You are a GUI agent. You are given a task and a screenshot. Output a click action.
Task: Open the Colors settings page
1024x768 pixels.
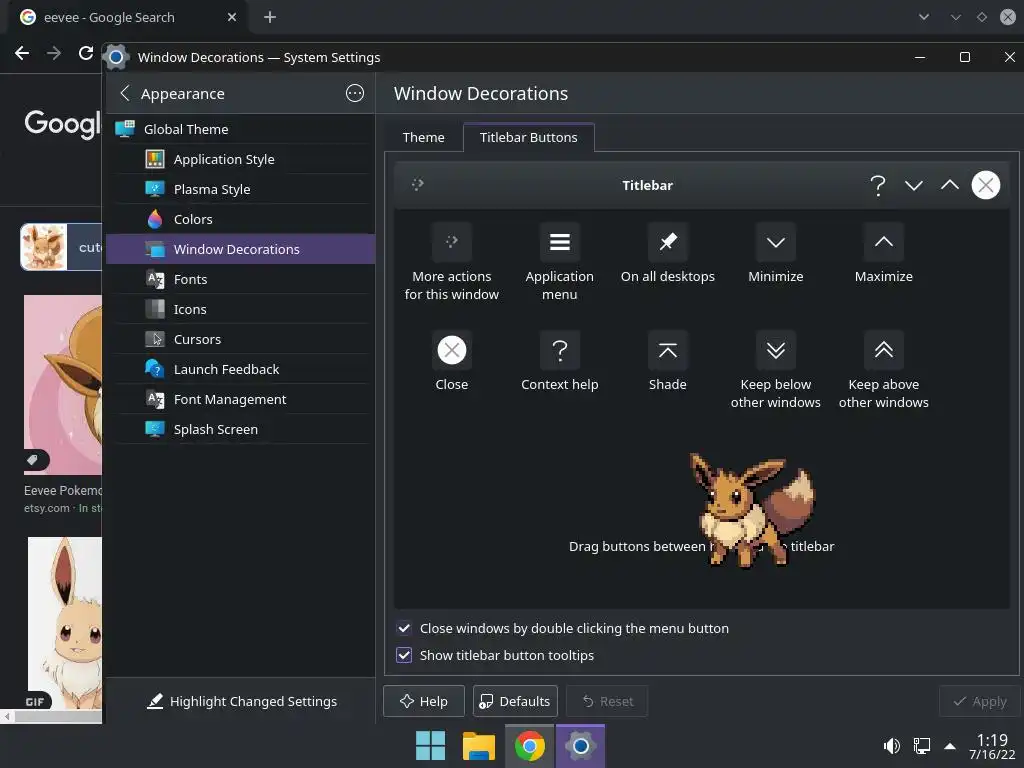pyautogui.click(x=240, y=219)
